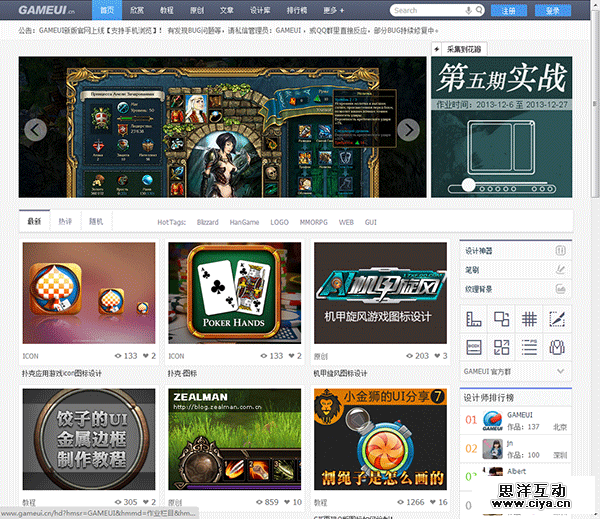This screenshot has height=519, width=600.
Task: Go to previous banner slide arrow
Action: click(35, 129)
